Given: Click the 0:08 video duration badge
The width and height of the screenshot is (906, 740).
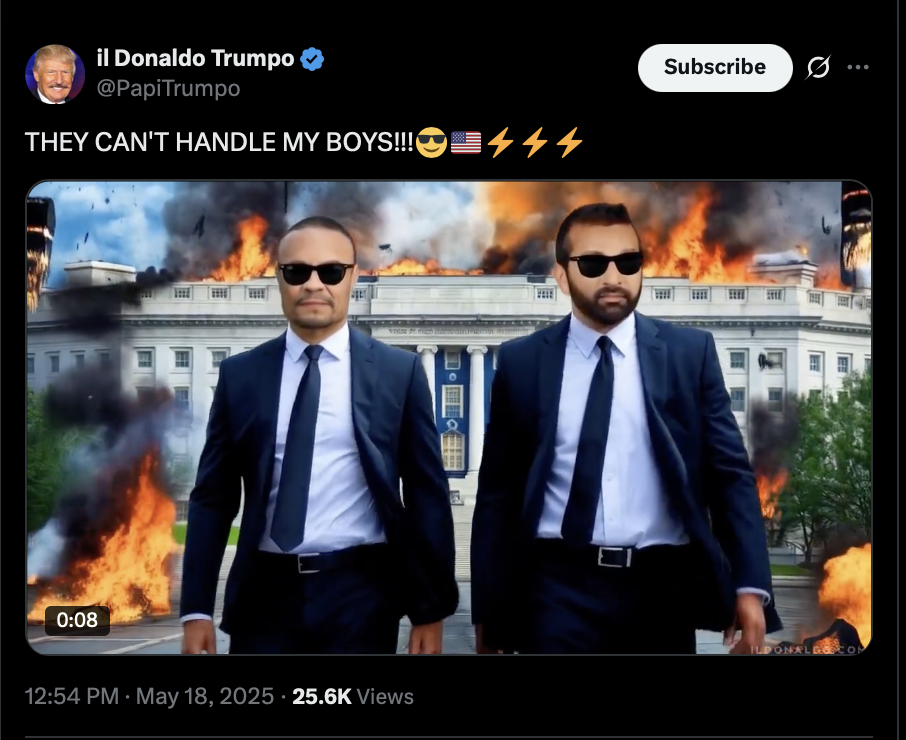Looking at the screenshot, I should tap(77, 620).
